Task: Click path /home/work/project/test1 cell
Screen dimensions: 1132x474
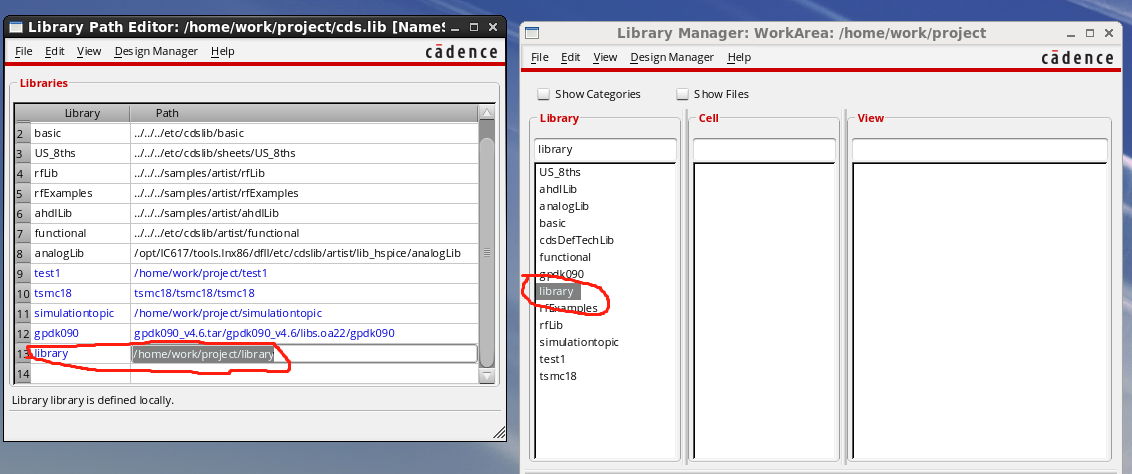Action: (x=304, y=273)
